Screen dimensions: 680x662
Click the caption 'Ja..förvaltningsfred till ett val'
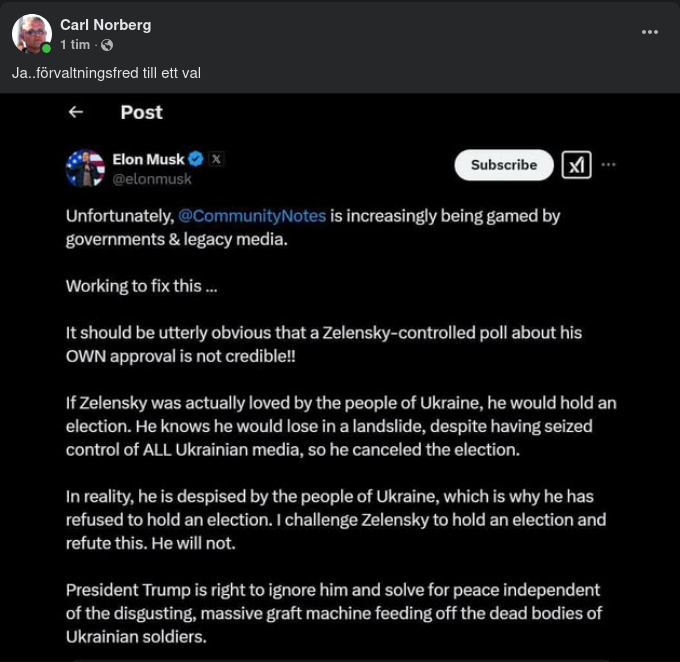(106, 73)
